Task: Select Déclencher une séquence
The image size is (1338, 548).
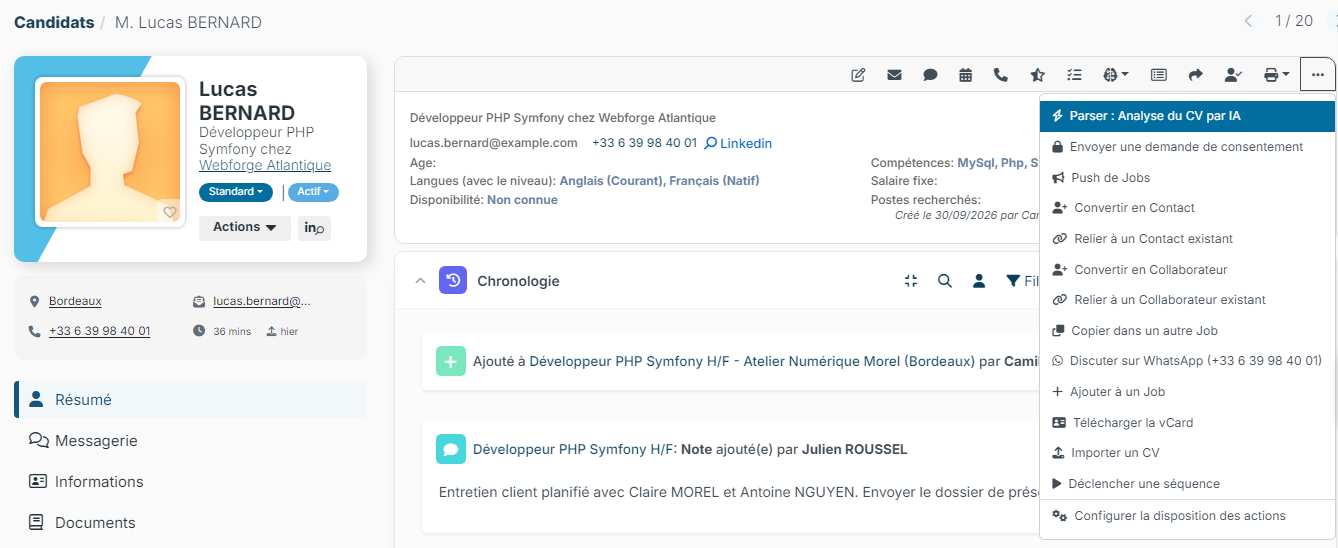Action: coord(1188,484)
